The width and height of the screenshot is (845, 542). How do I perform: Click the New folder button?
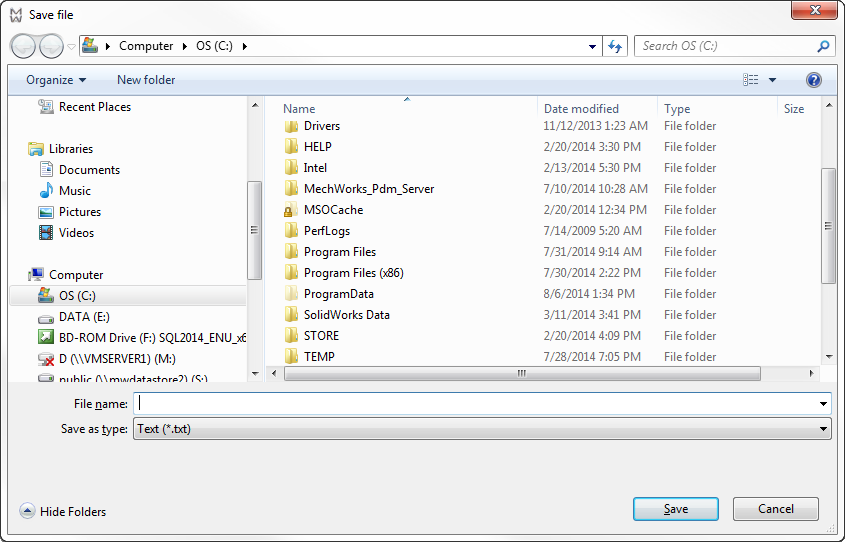click(x=146, y=80)
